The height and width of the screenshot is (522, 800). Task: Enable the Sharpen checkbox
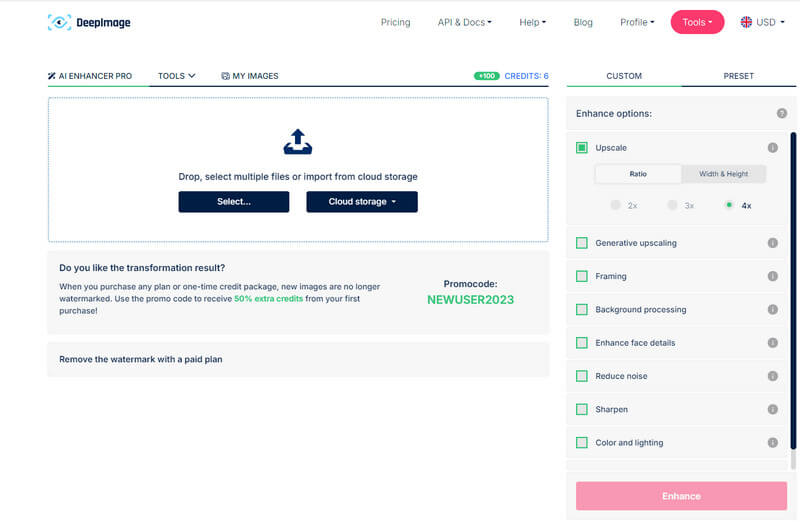[582, 409]
